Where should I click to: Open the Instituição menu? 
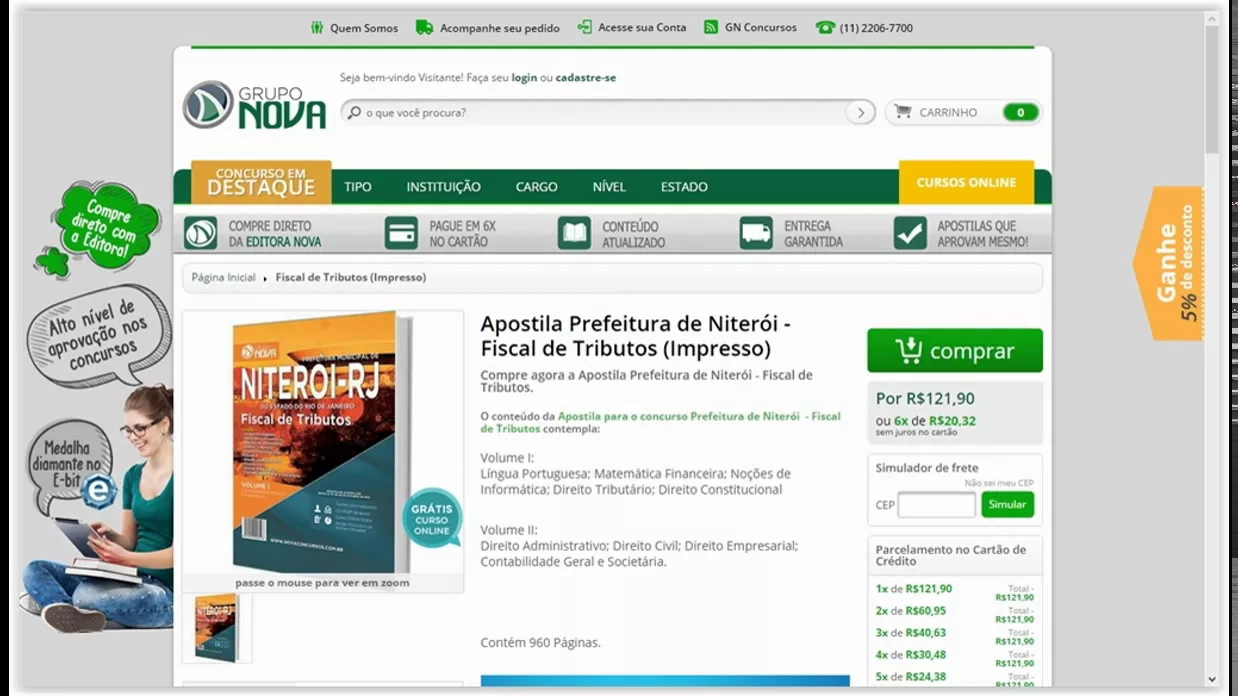click(443, 187)
